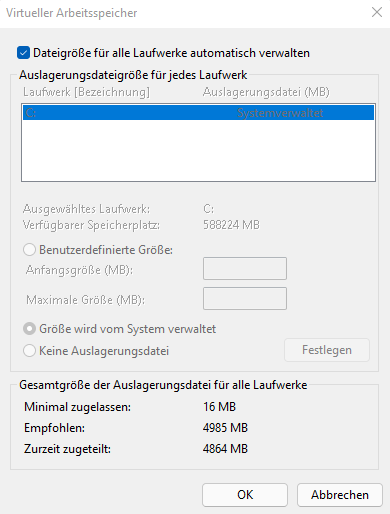Select the Benutzerdefinierte Größe radio button
This screenshot has height=514, width=390.
[x=29, y=250]
